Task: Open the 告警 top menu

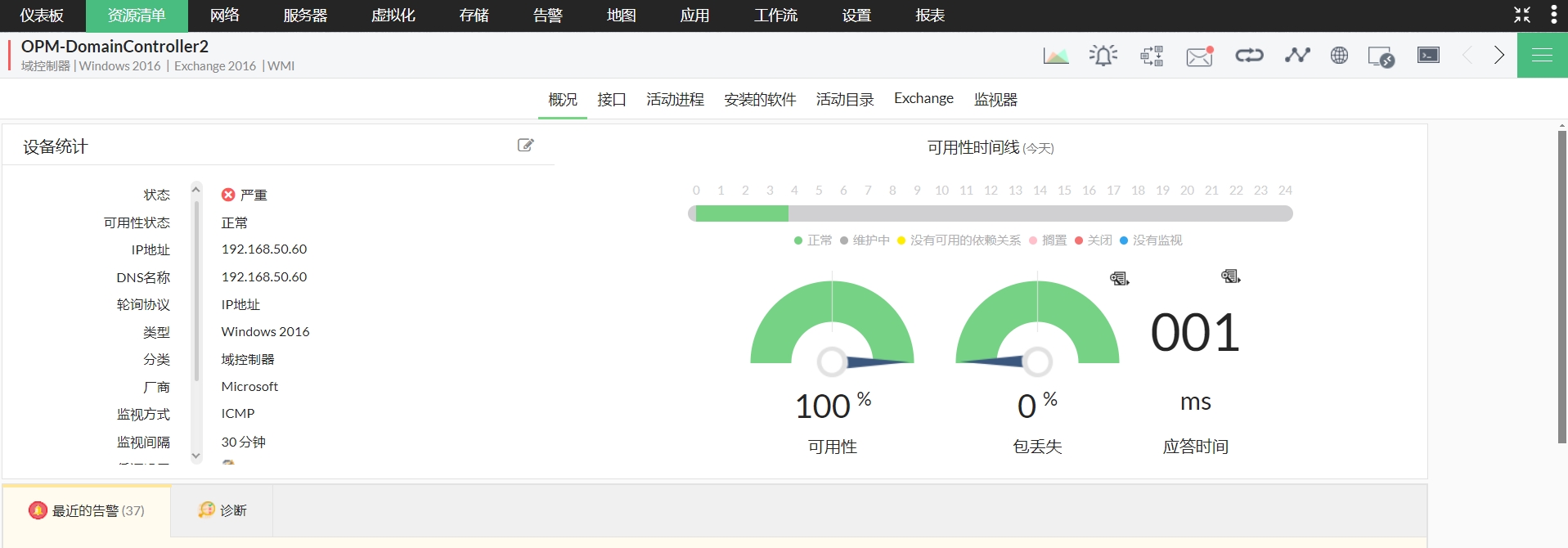Action: pos(547,16)
